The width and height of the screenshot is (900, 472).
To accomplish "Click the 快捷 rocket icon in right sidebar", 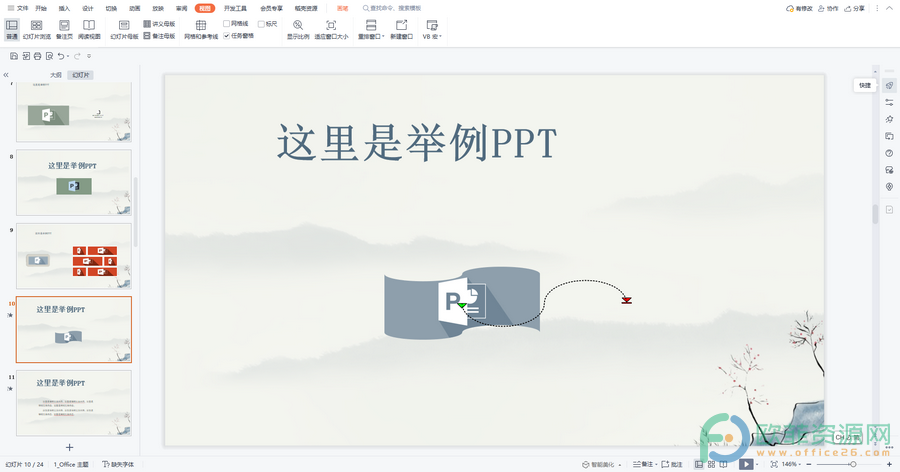I will pos(889,85).
